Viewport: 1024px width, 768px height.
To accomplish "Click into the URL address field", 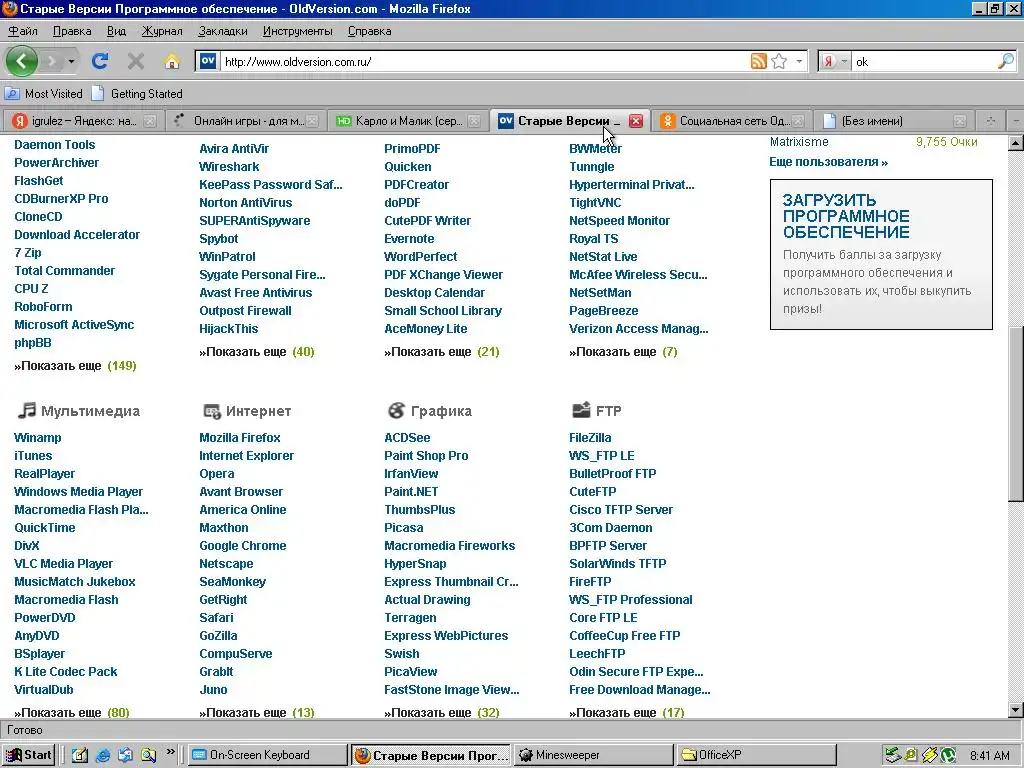I will point(483,61).
